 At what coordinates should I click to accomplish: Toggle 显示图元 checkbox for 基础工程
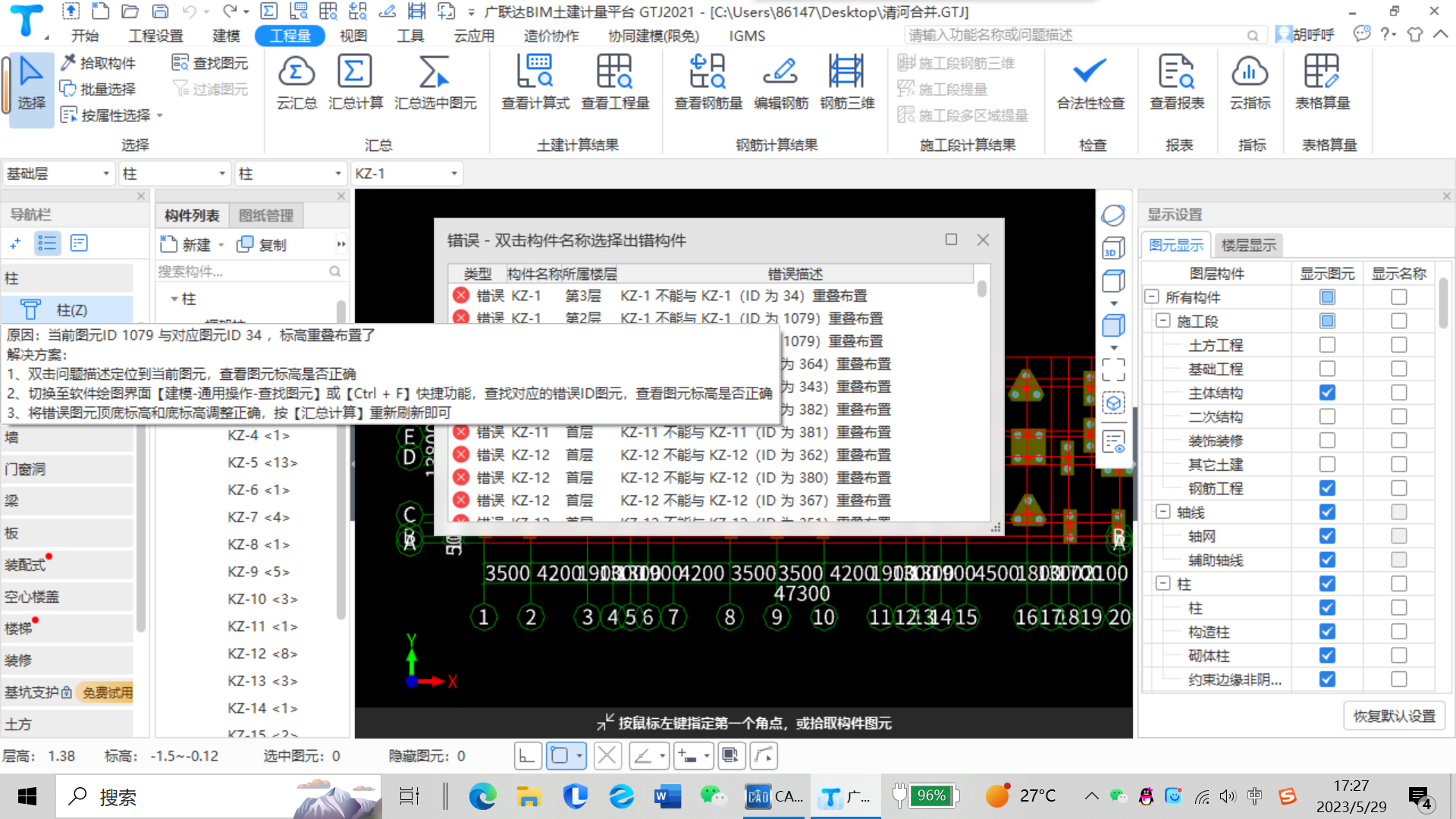coord(1327,369)
